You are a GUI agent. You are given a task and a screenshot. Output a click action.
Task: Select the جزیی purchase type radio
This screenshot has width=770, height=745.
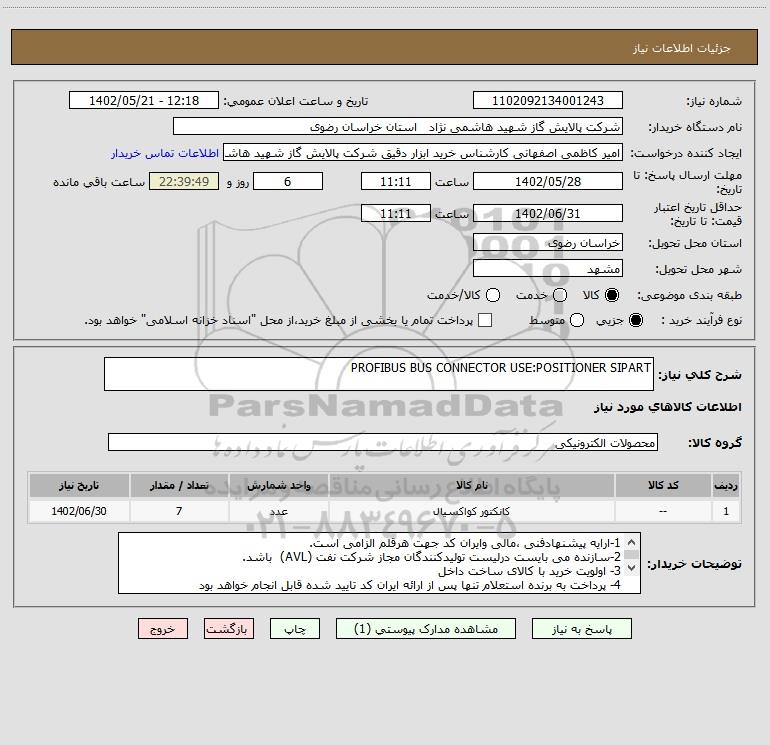tap(636, 320)
